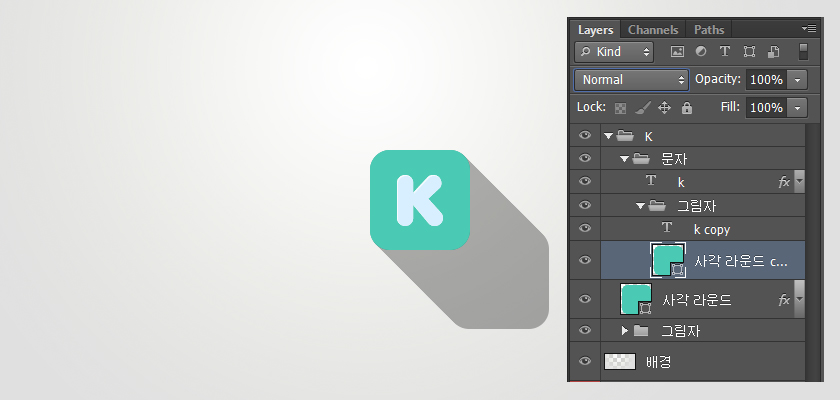
Task: Click the white K letter on canvas
Action: tap(419, 200)
